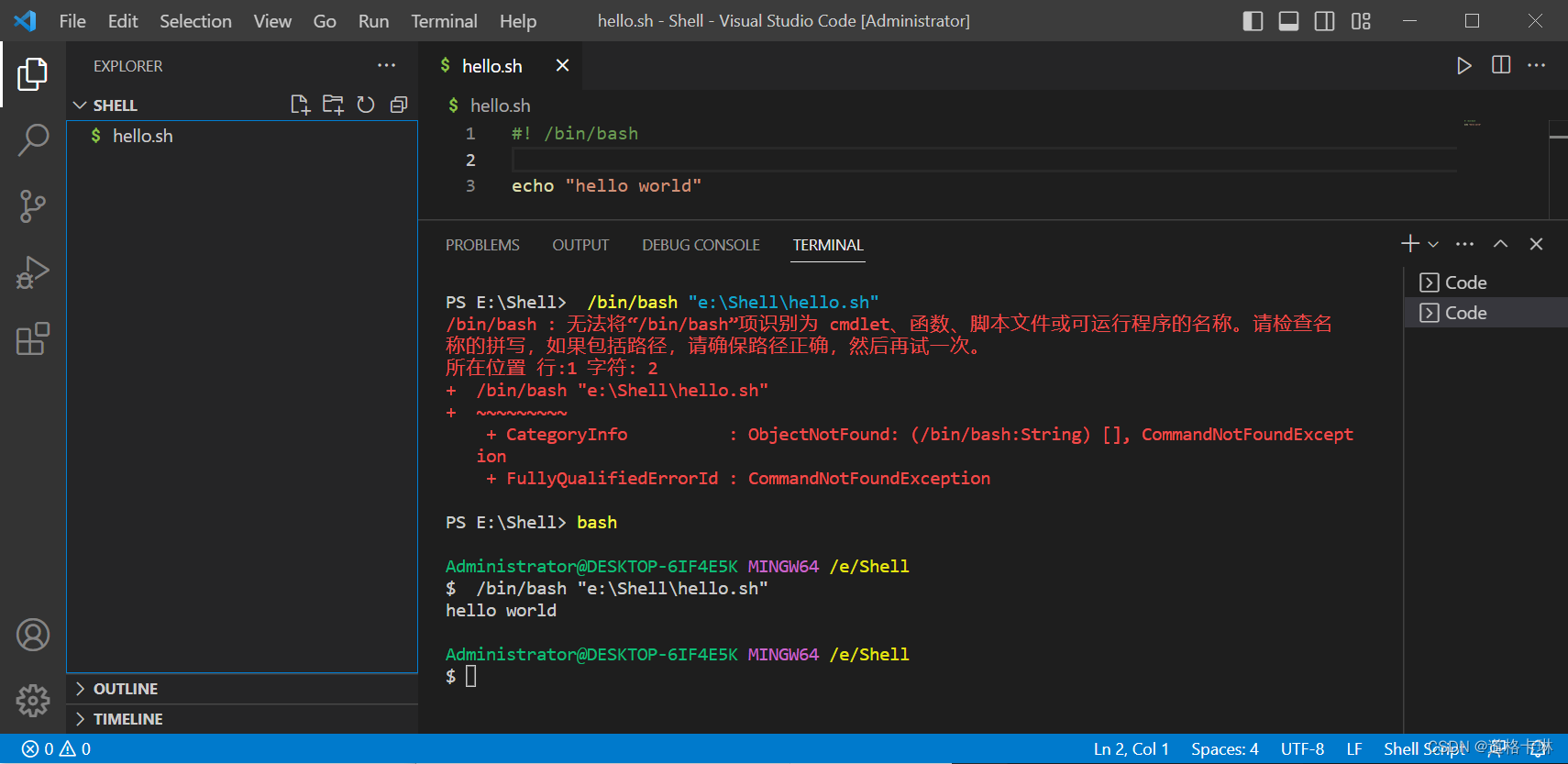Open the Extensions view

pos(33,338)
